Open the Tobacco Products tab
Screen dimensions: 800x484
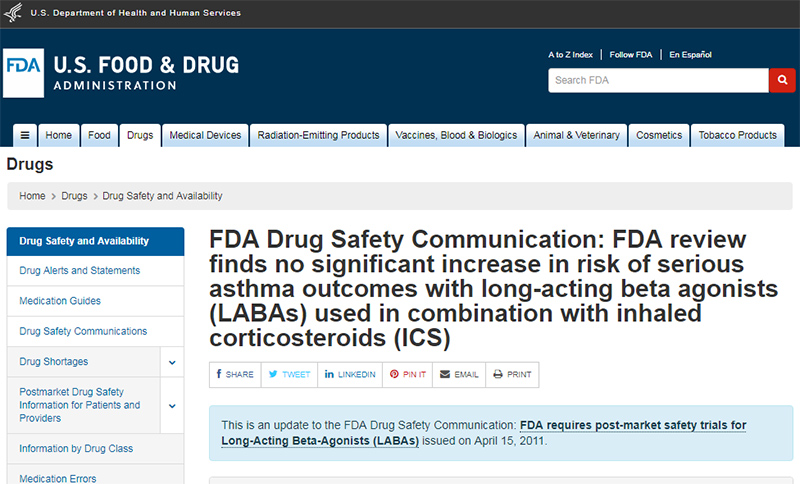(x=738, y=135)
